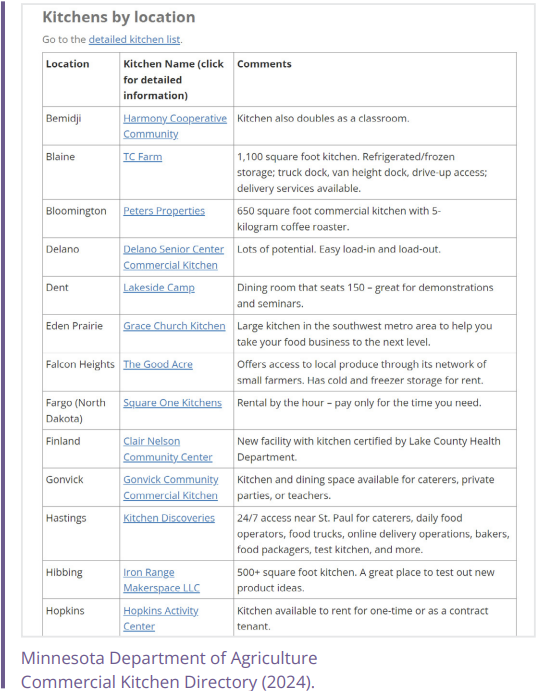
Task: Open Hopkins Activity Center link
Action: pos(161,618)
